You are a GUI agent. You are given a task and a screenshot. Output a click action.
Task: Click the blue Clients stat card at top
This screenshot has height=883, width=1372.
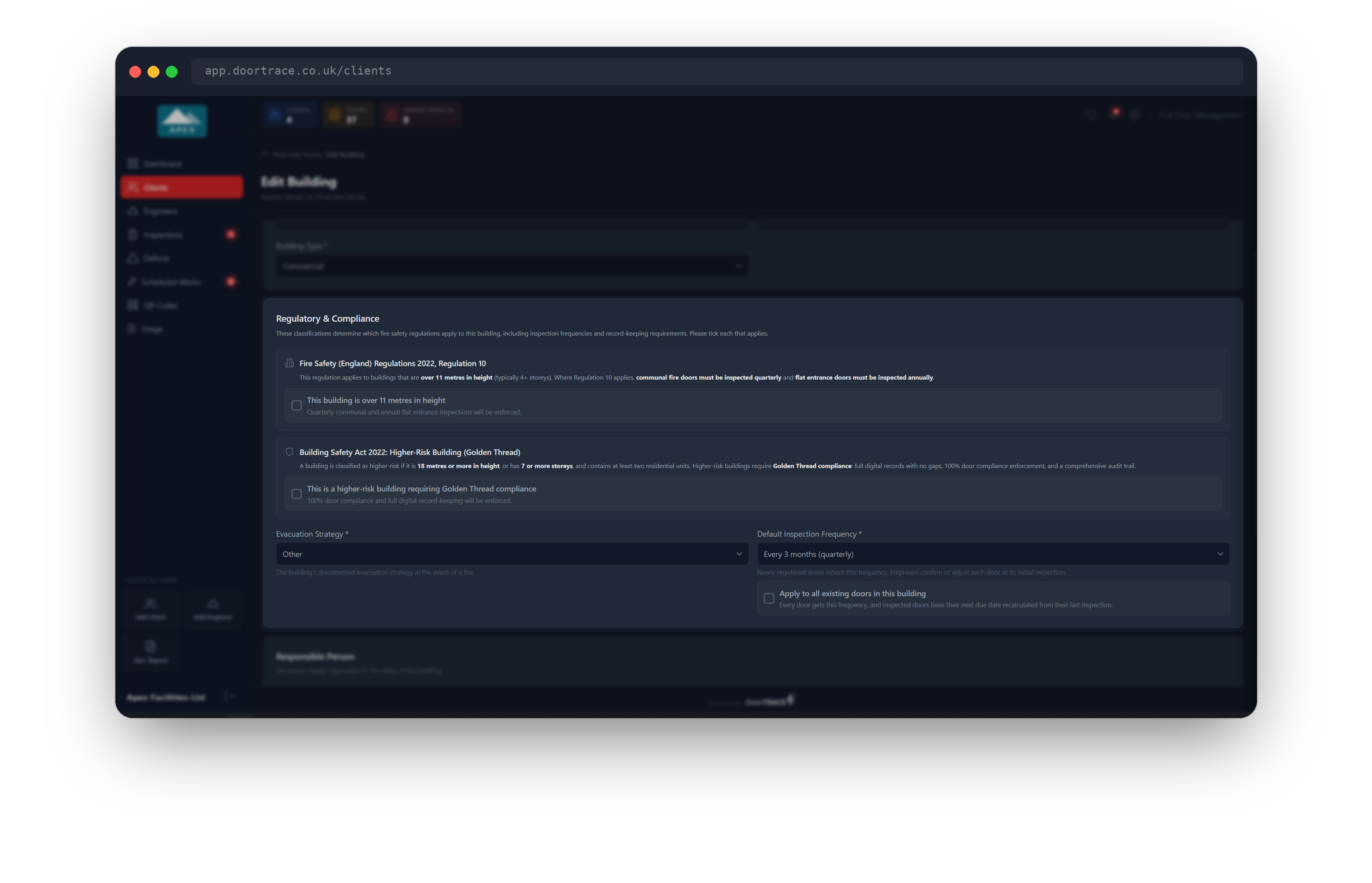coord(290,115)
